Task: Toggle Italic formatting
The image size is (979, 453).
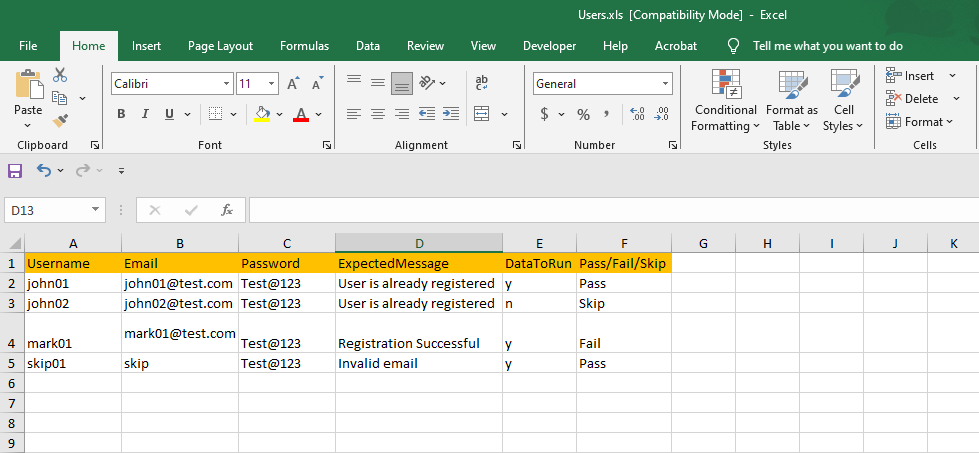Action: [145, 114]
